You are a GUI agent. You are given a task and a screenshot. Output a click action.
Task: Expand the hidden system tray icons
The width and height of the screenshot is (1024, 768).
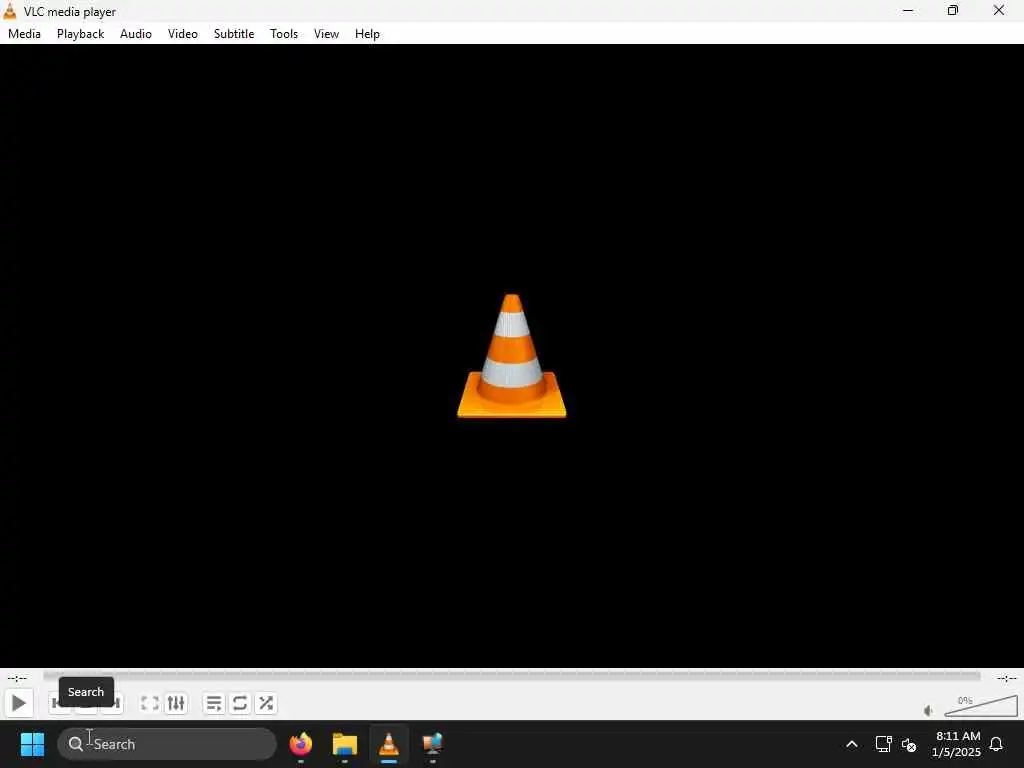pos(852,744)
